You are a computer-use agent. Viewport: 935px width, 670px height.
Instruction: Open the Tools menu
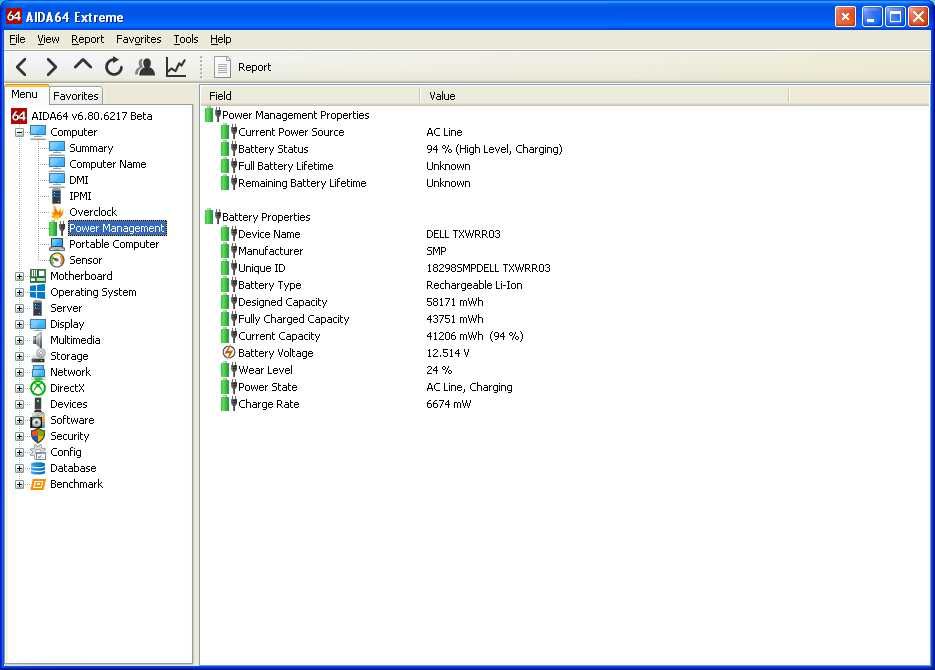[185, 39]
